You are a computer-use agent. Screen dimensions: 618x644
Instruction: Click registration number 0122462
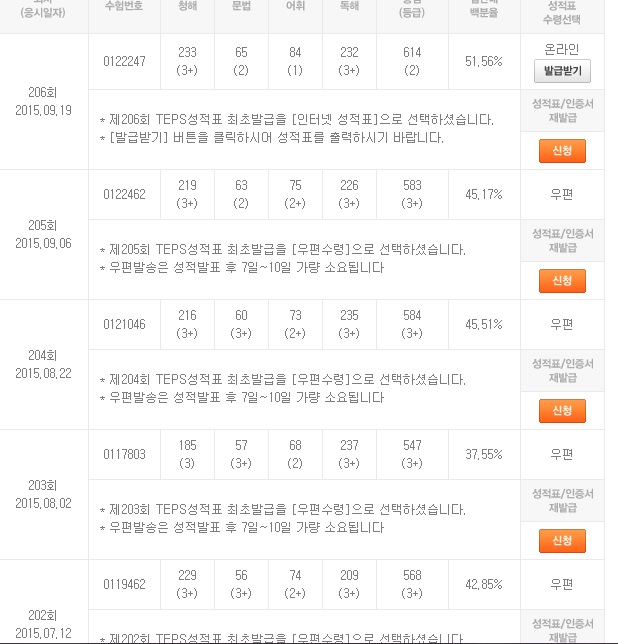click(124, 194)
